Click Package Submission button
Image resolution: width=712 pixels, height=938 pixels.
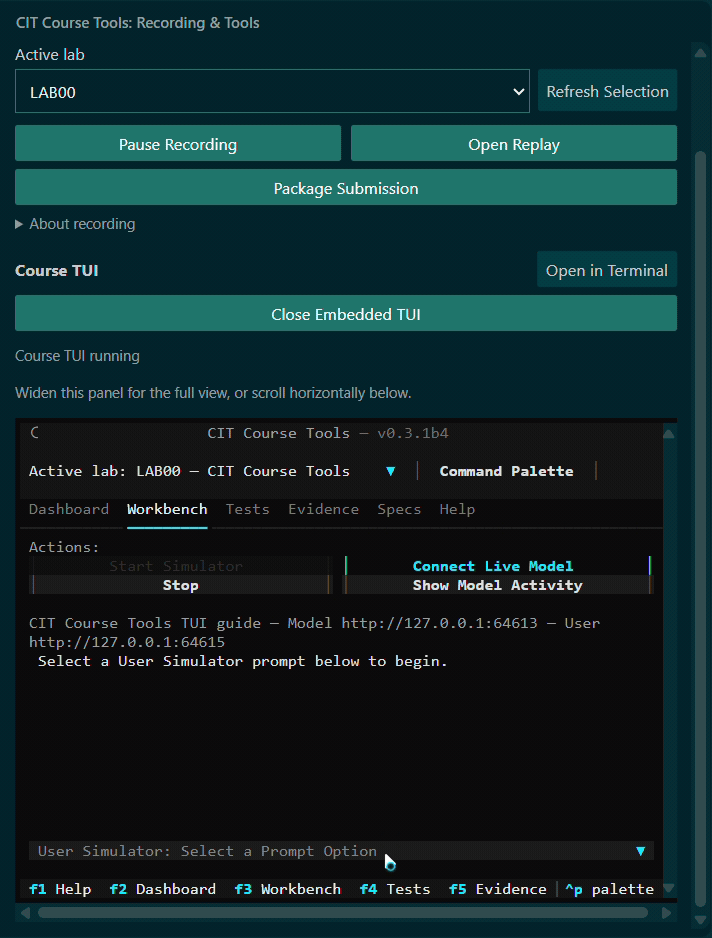(x=346, y=188)
